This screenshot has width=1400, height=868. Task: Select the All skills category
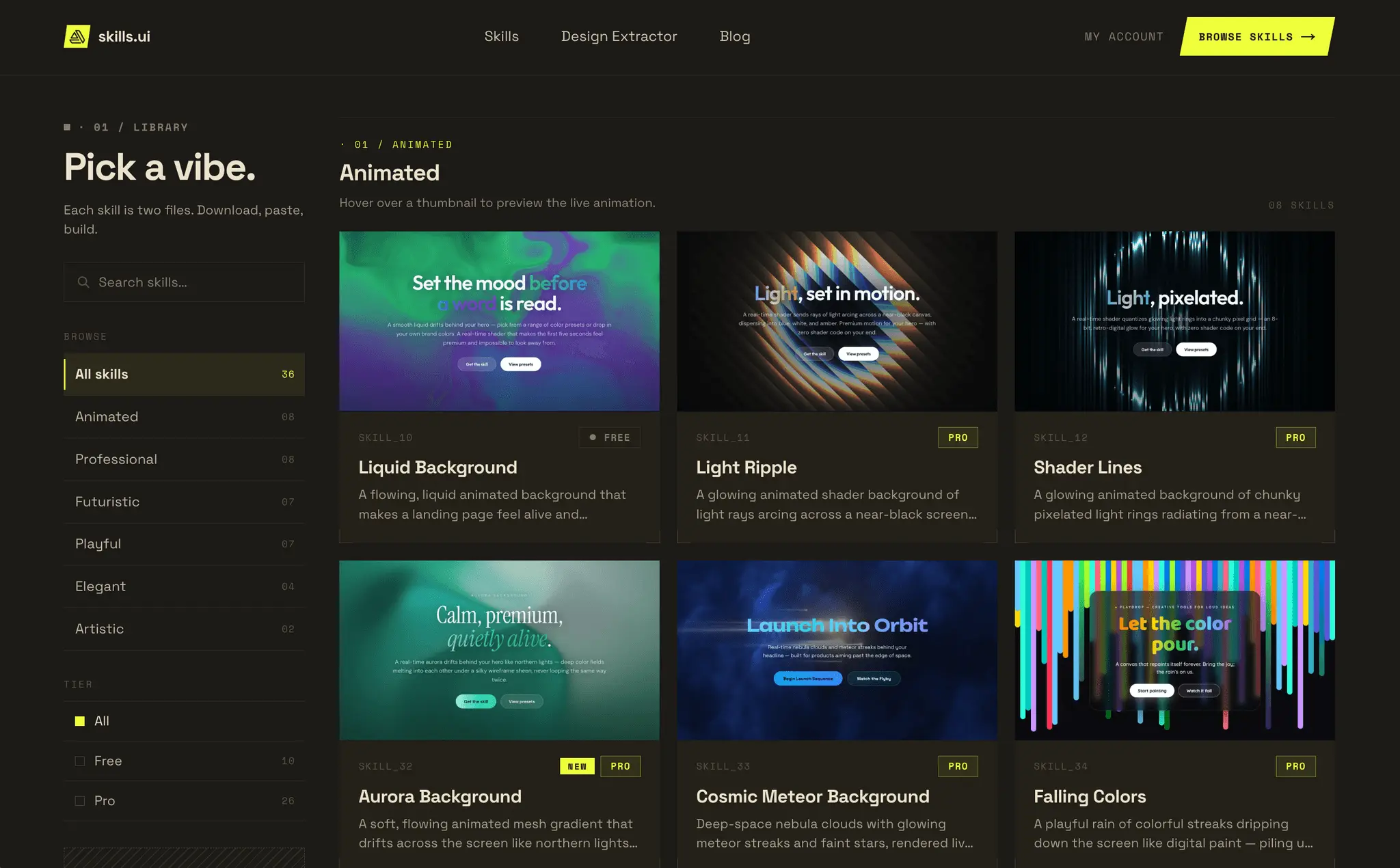tap(184, 375)
